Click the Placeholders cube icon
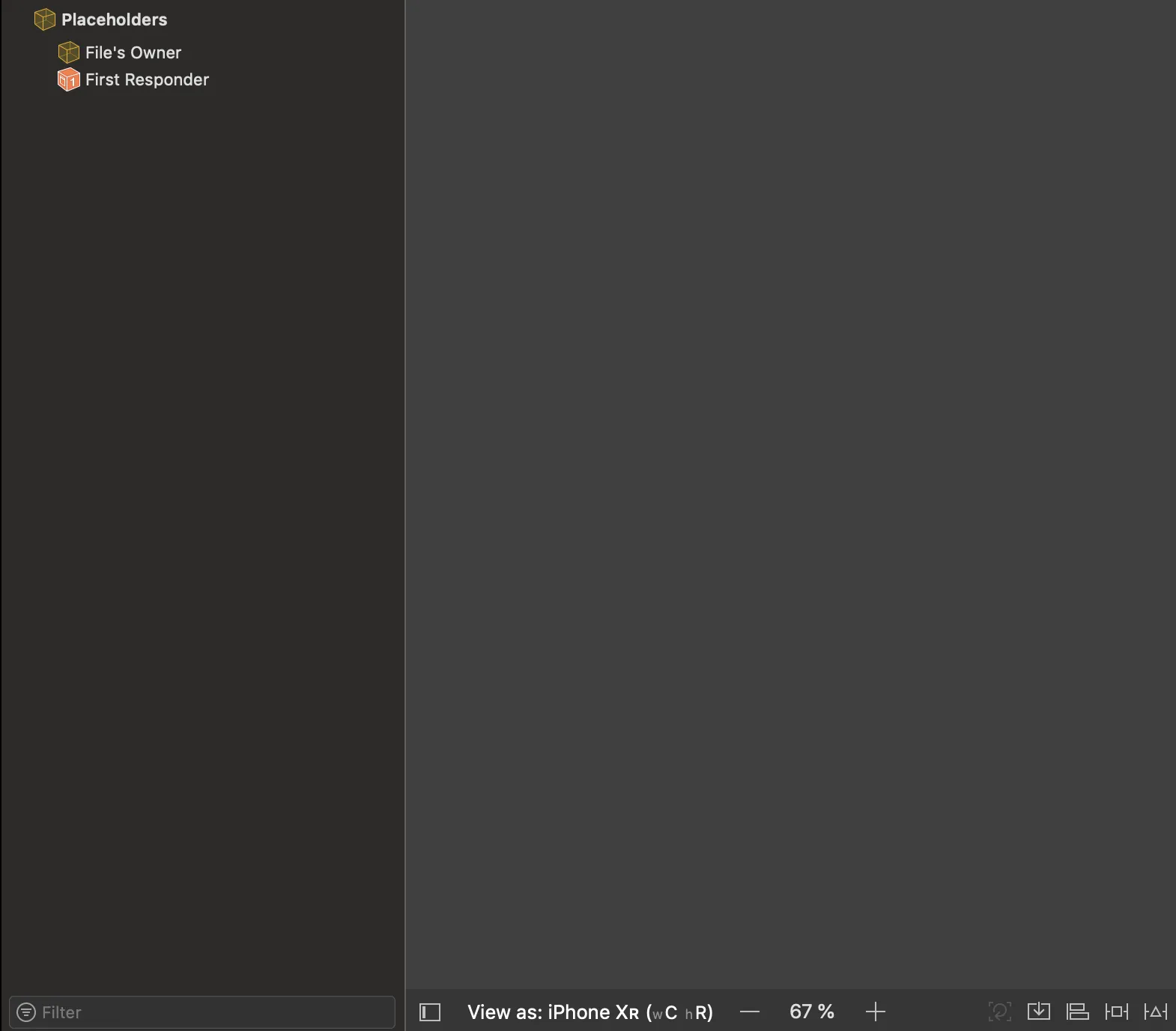This screenshot has width=1176, height=1031. pos(45,19)
